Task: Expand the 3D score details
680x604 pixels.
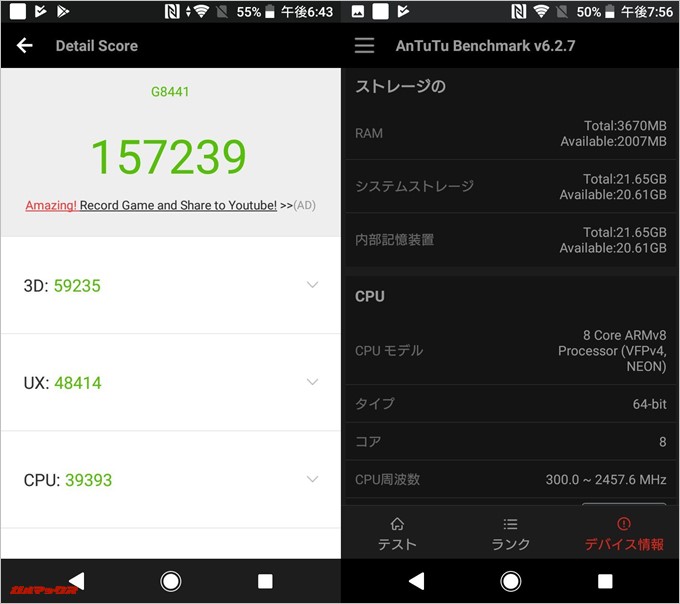Action: click(312, 285)
